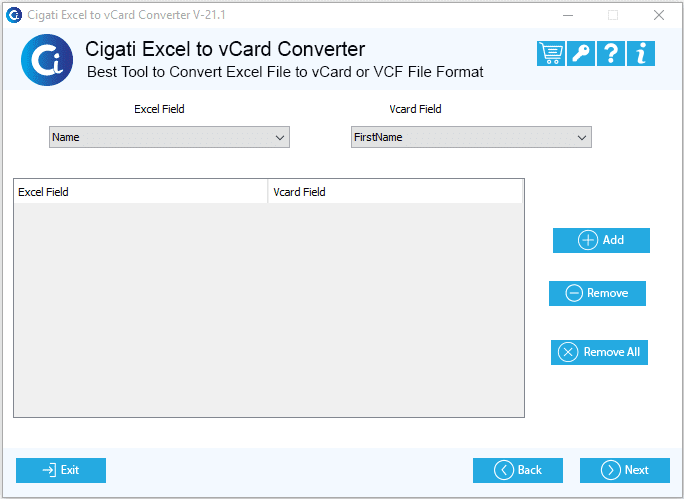Go Back to previous step
This screenshot has width=684, height=499.
point(518,470)
